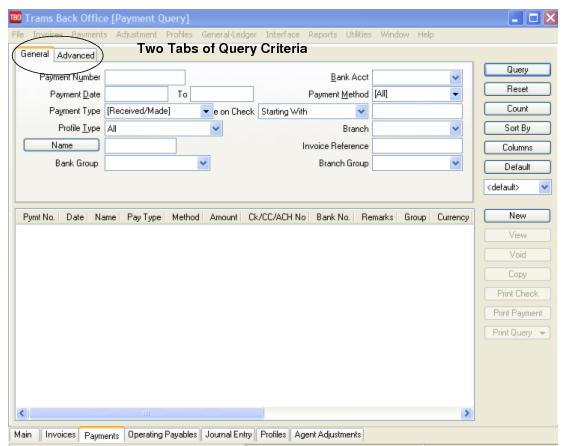Click the Sort By button

click(517, 128)
